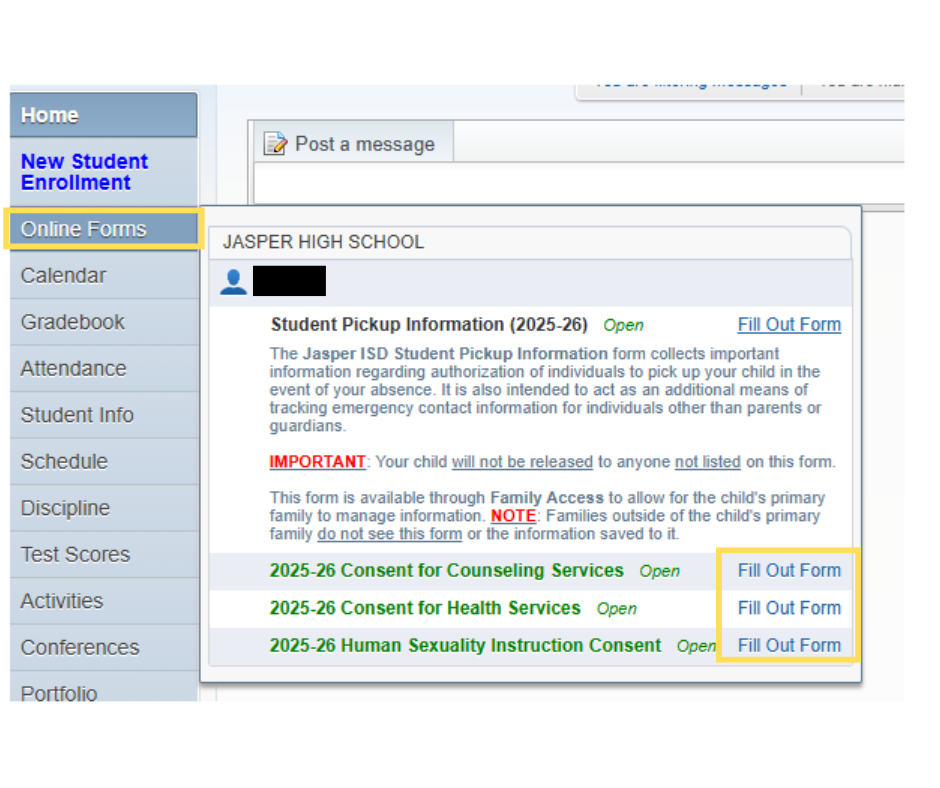The height and width of the screenshot is (788, 940).
Task: Click Open status beside Student Pickup Information
Action: [x=623, y=325]
